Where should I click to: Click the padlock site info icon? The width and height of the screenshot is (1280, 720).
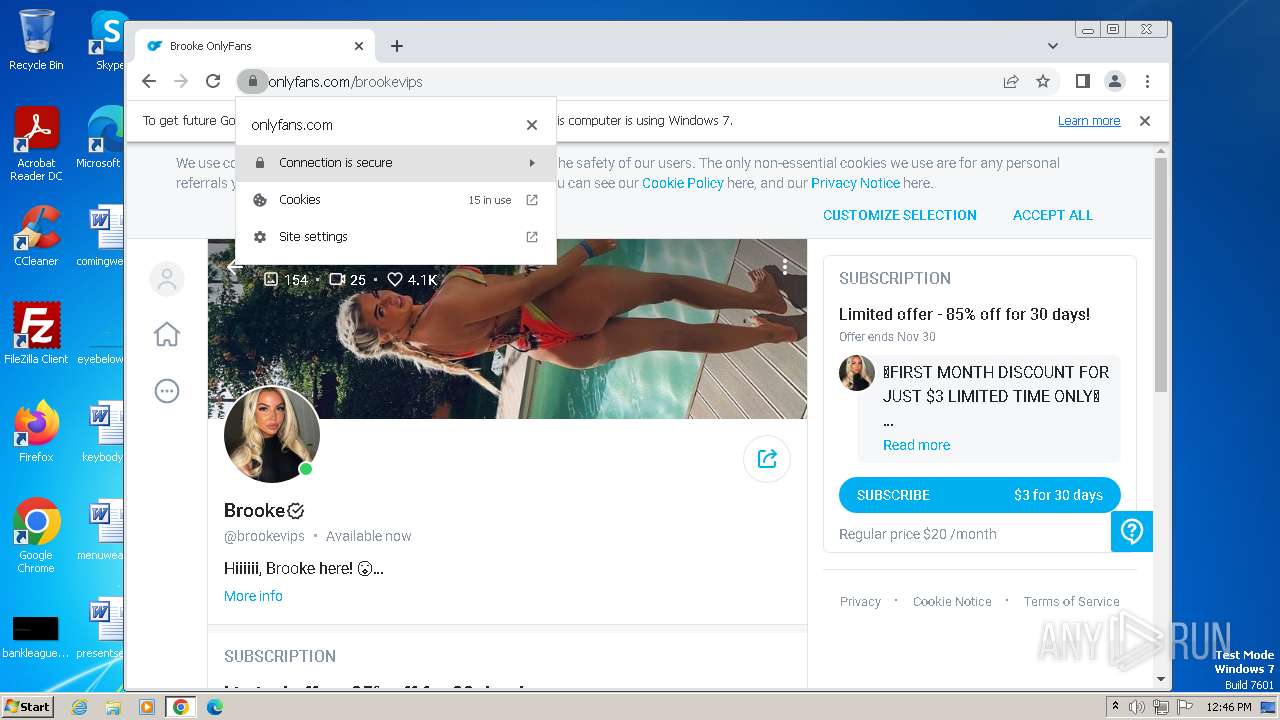[253, 81]
